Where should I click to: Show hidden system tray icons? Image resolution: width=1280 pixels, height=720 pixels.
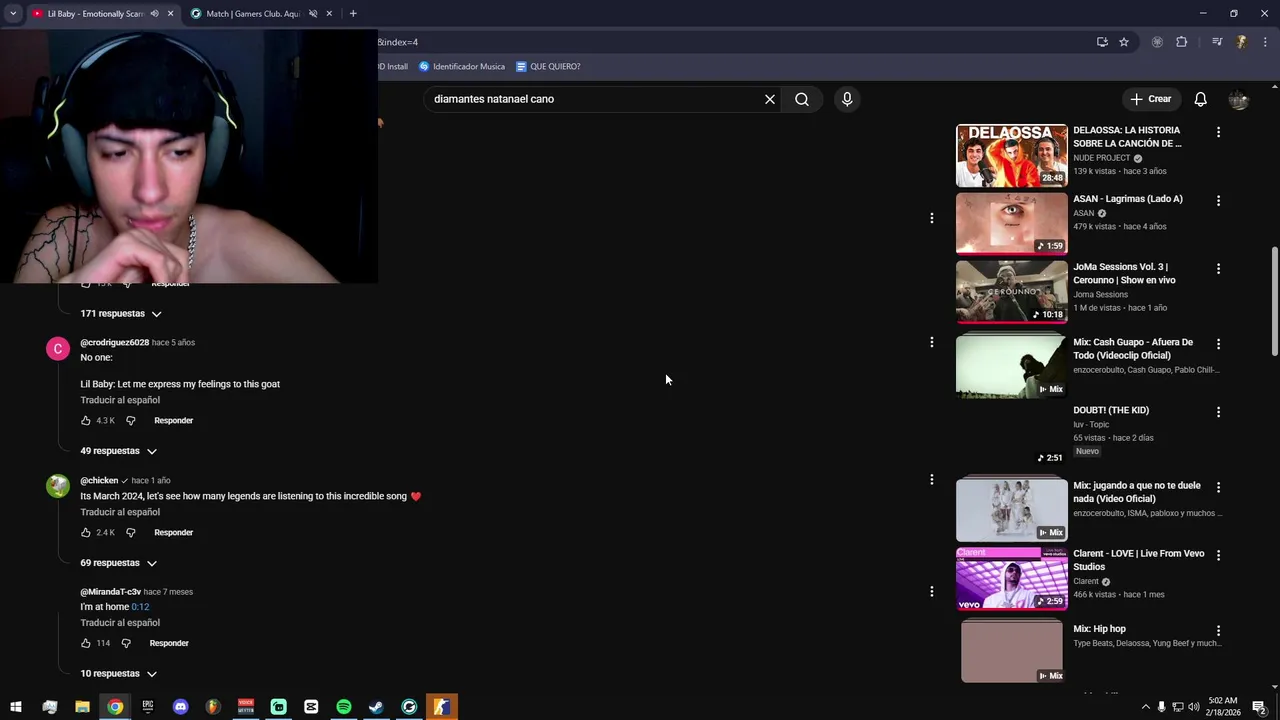pos(1145,707)
